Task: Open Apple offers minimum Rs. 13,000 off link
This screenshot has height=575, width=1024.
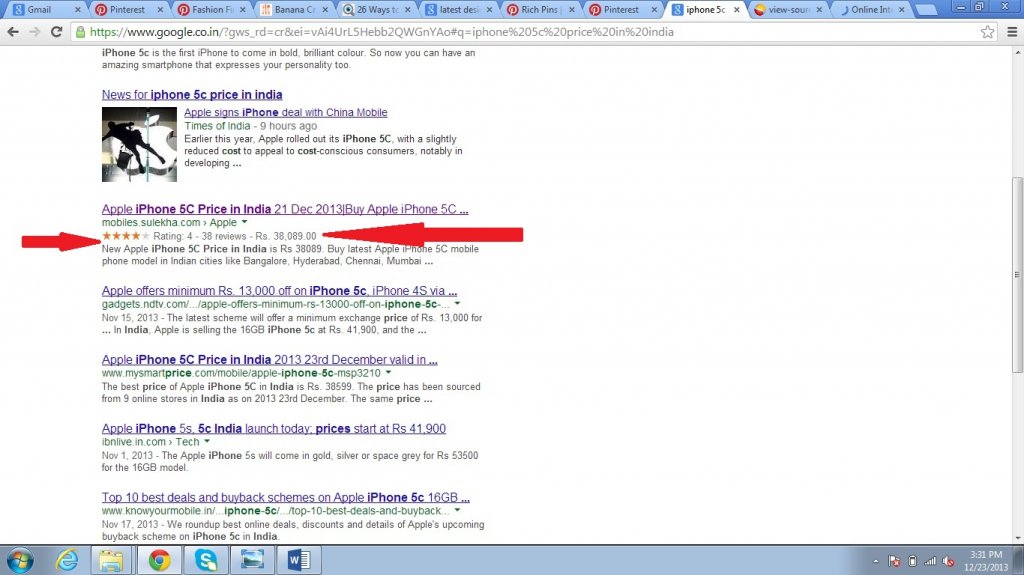Action: point(279,291)
